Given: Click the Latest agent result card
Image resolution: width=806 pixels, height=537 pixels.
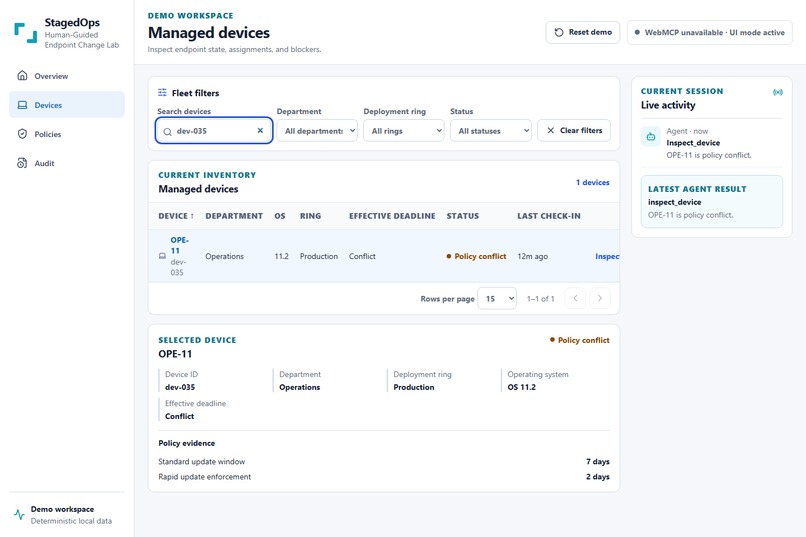Looking at the screenshot, I should coord(712,201).
